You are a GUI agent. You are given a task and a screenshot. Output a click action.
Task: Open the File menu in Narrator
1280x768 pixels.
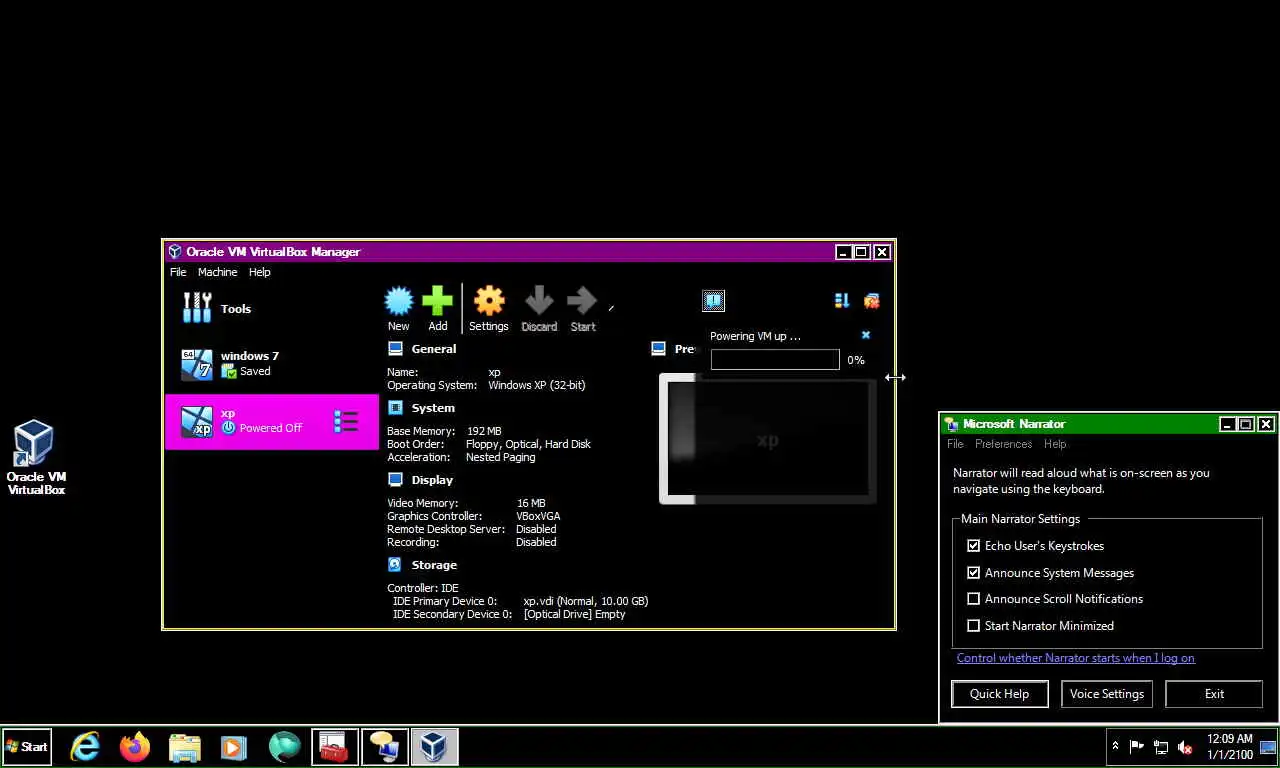[x=955, y=444]
